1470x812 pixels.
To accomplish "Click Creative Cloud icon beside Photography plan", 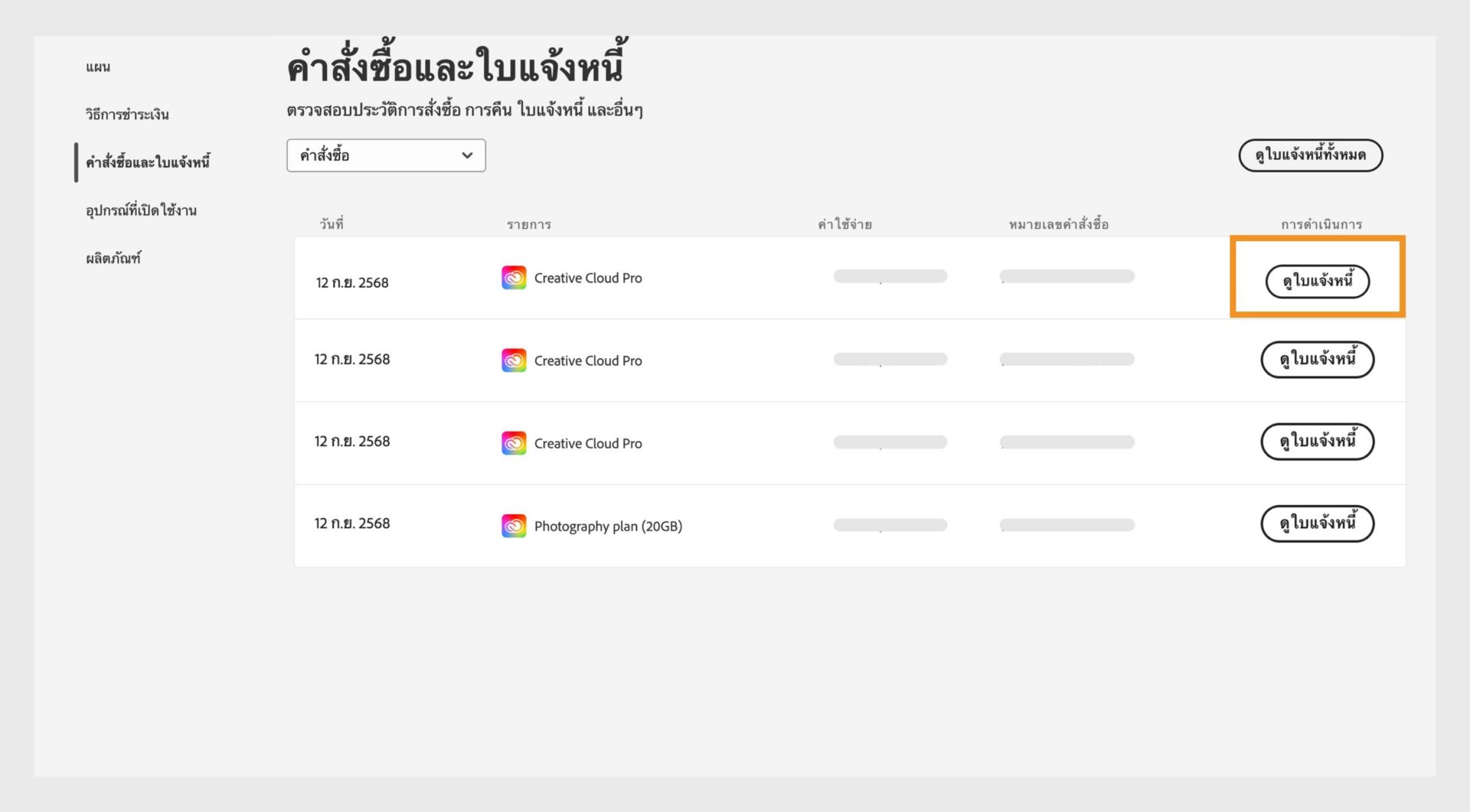I will [x=514, y=526].
